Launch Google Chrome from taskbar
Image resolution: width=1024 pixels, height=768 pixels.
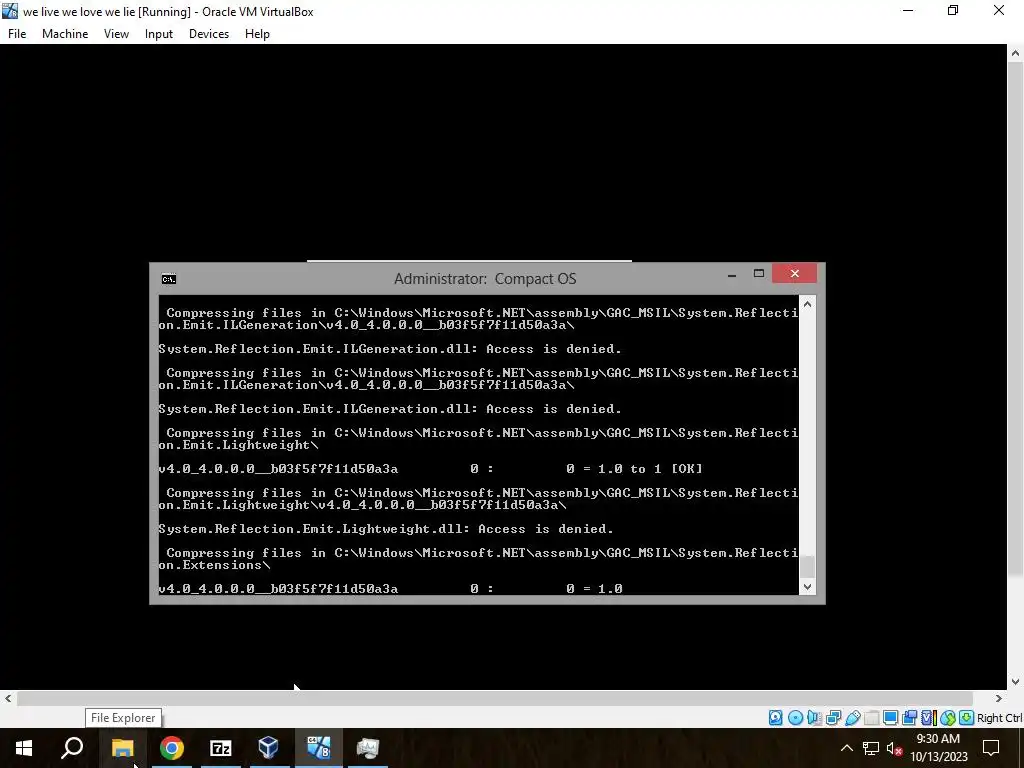click(x=172, y=748)
